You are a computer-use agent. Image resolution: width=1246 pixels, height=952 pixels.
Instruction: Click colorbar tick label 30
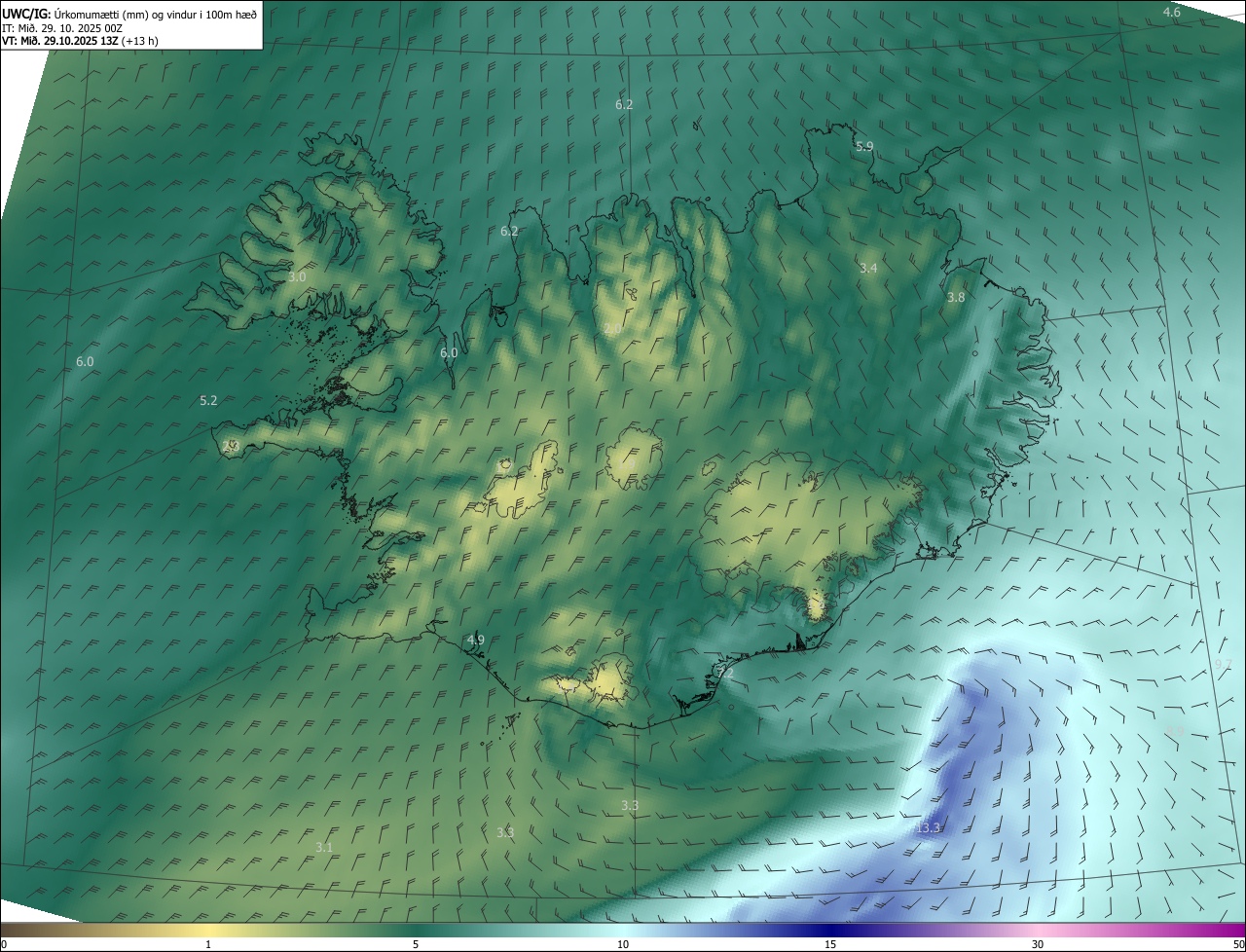coord(1038,945)
